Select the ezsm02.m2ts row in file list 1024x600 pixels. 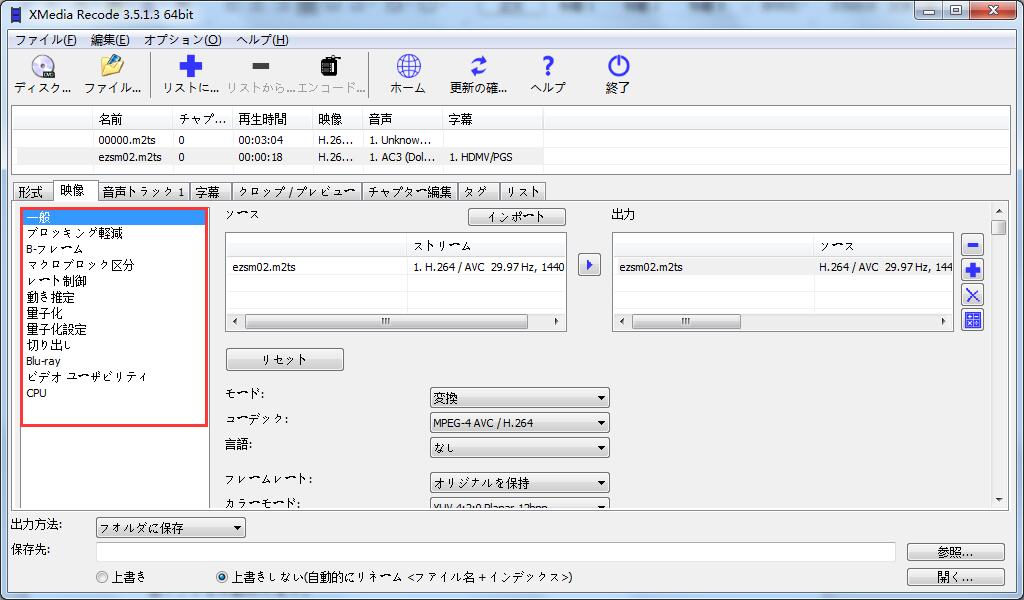click(278, 157)
